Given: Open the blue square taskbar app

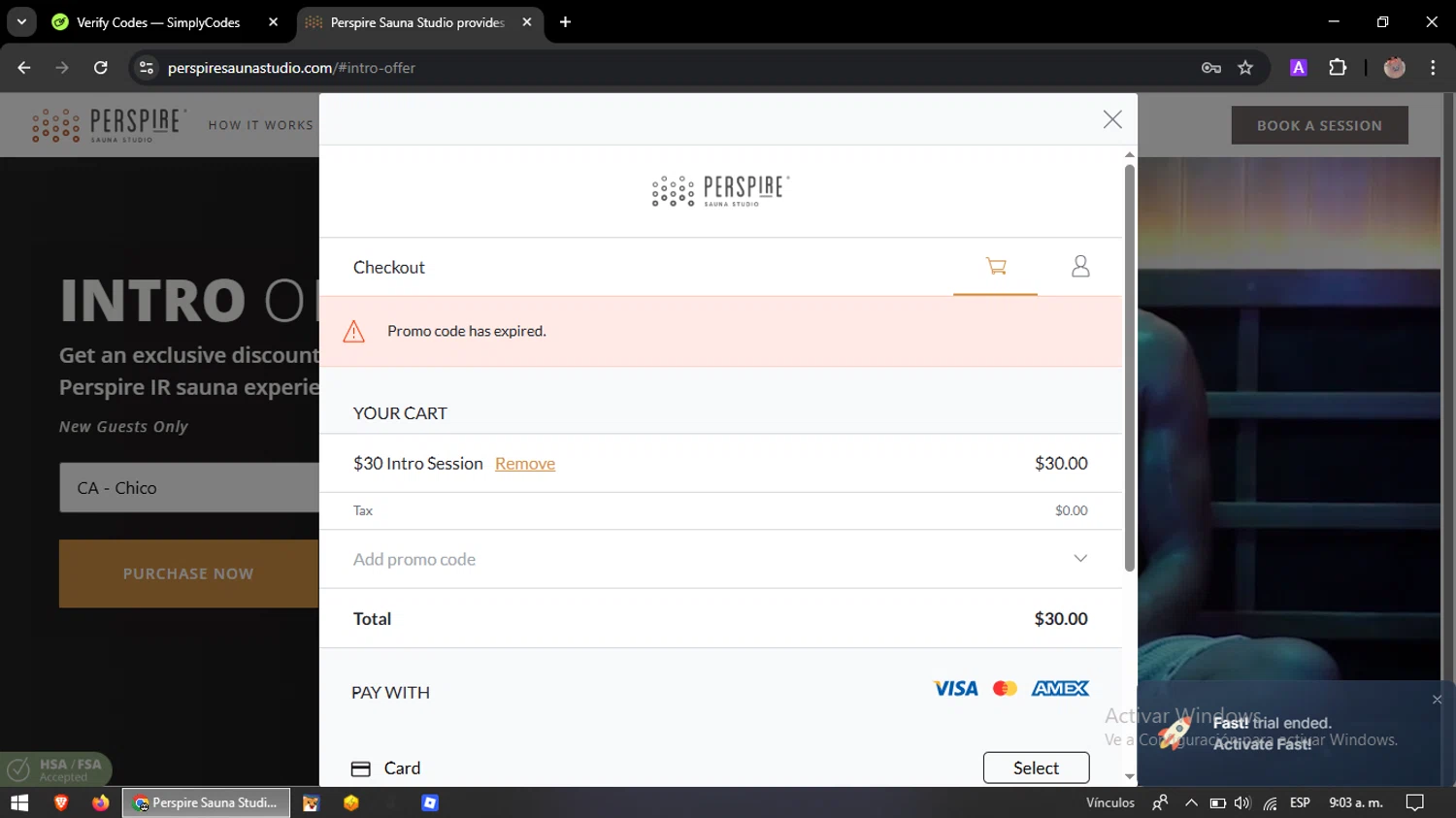Looking at the screenshot, I should click(x=430, y=802).
